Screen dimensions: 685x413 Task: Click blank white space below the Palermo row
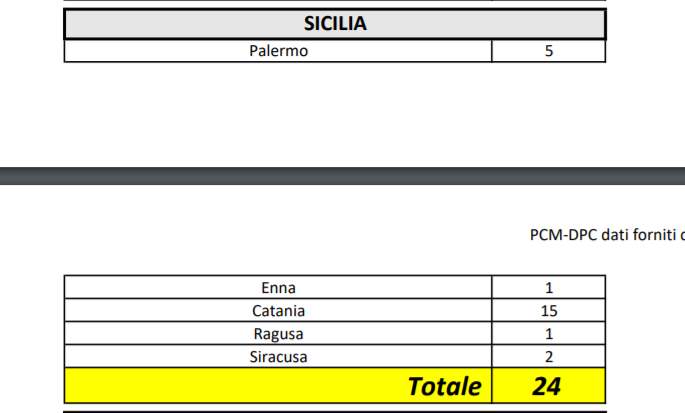[335, 110]
